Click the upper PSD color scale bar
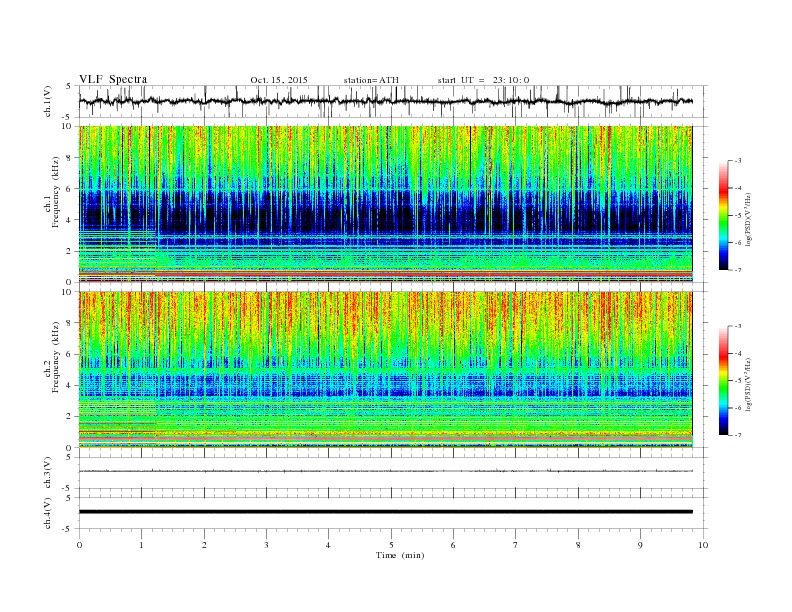Viewport: 792px width, 612px height. pos(723,215)
